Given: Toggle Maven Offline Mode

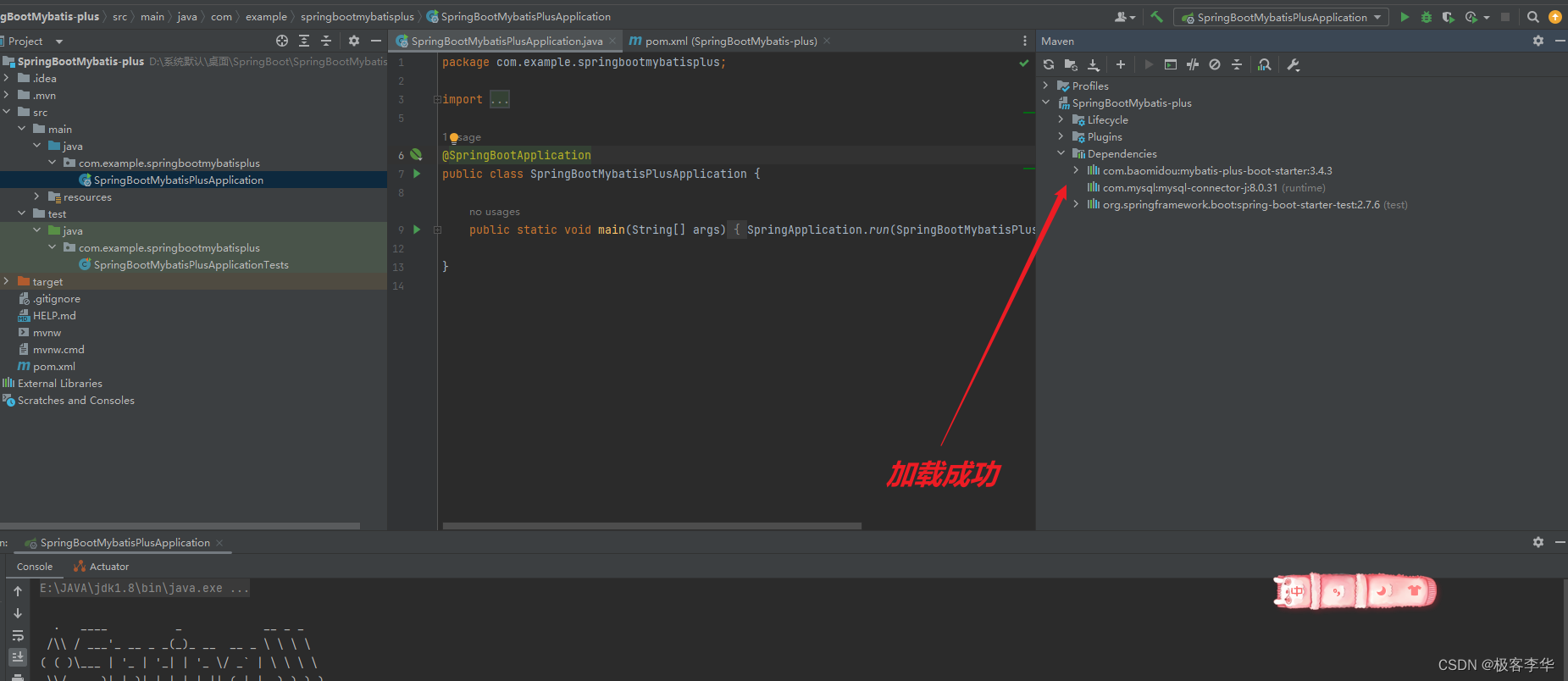Looking at the screenshot, I should coord(1193,64).
